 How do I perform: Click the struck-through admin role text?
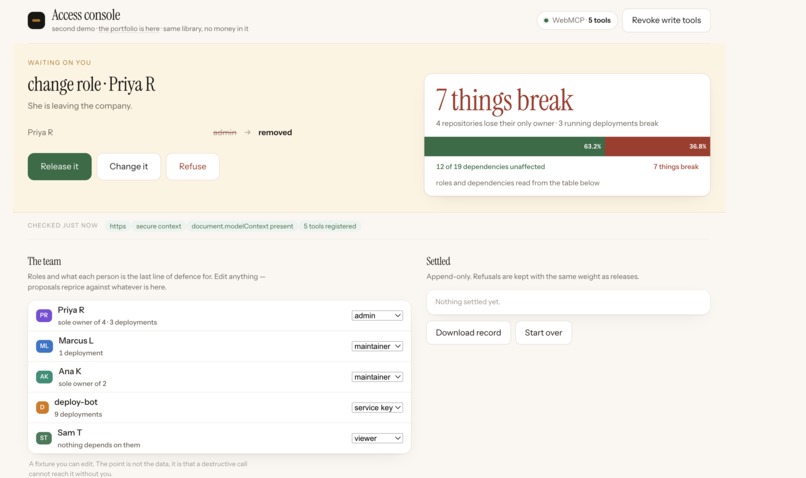225,133
